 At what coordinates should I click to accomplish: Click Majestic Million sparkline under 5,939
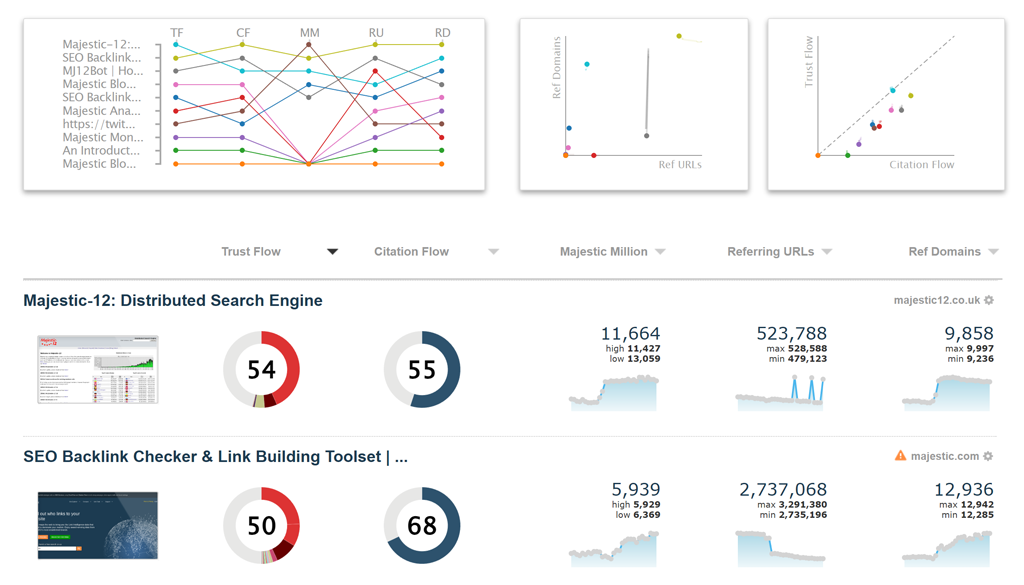point(614,548)
